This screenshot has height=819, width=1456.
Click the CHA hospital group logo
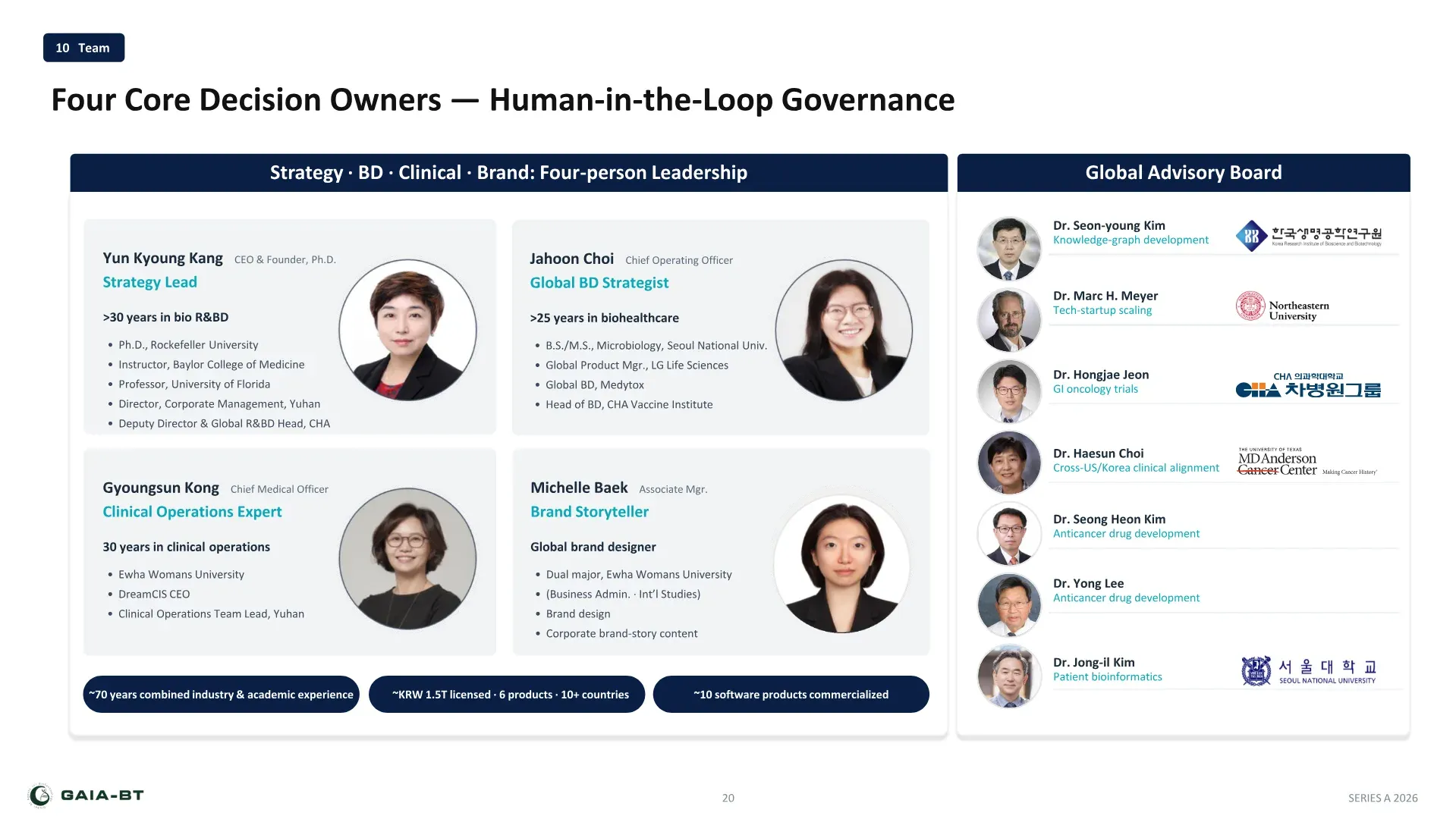tap(1308, 385)
